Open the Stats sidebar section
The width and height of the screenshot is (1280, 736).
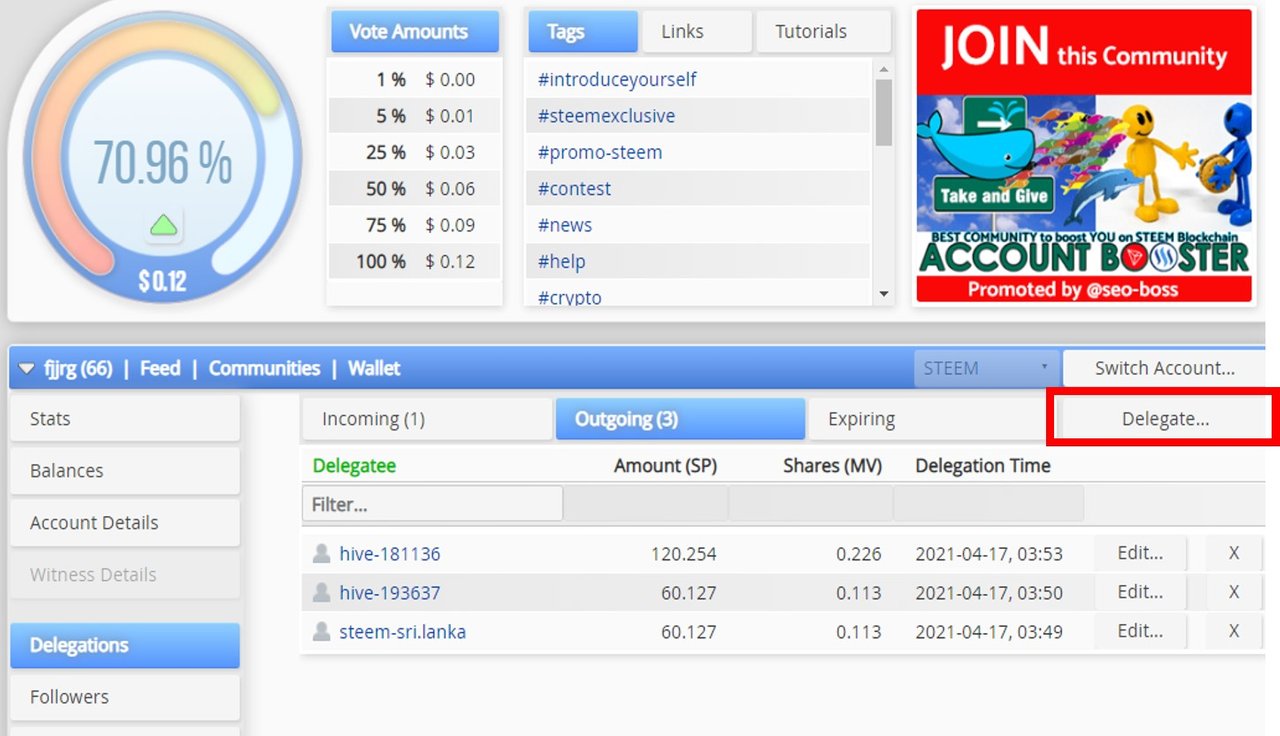coord(125,418)
